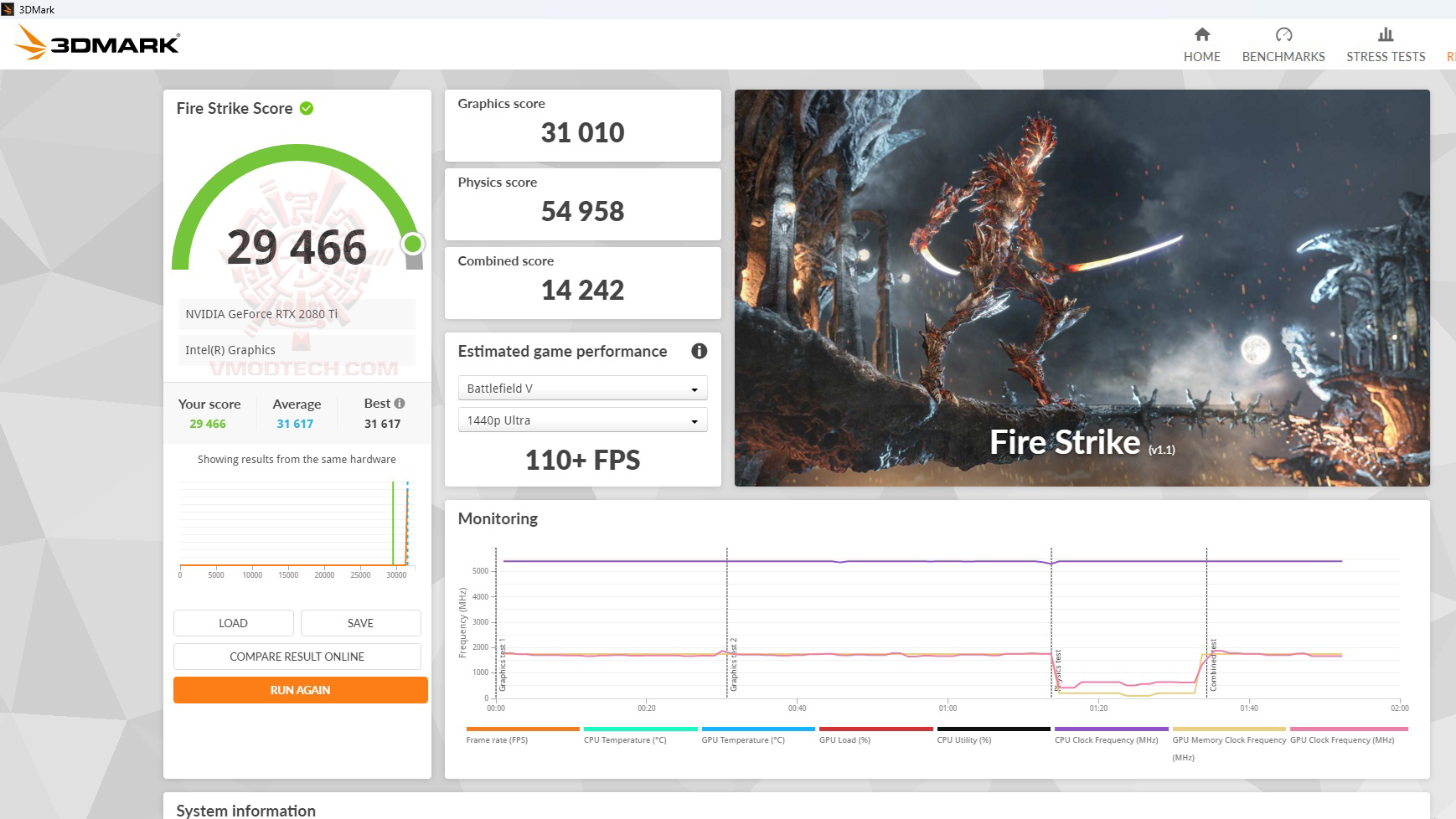This screenshot has width=1456, height=819.
Task: Click the Estimated game performance info icon
Action: click(700, 352)
